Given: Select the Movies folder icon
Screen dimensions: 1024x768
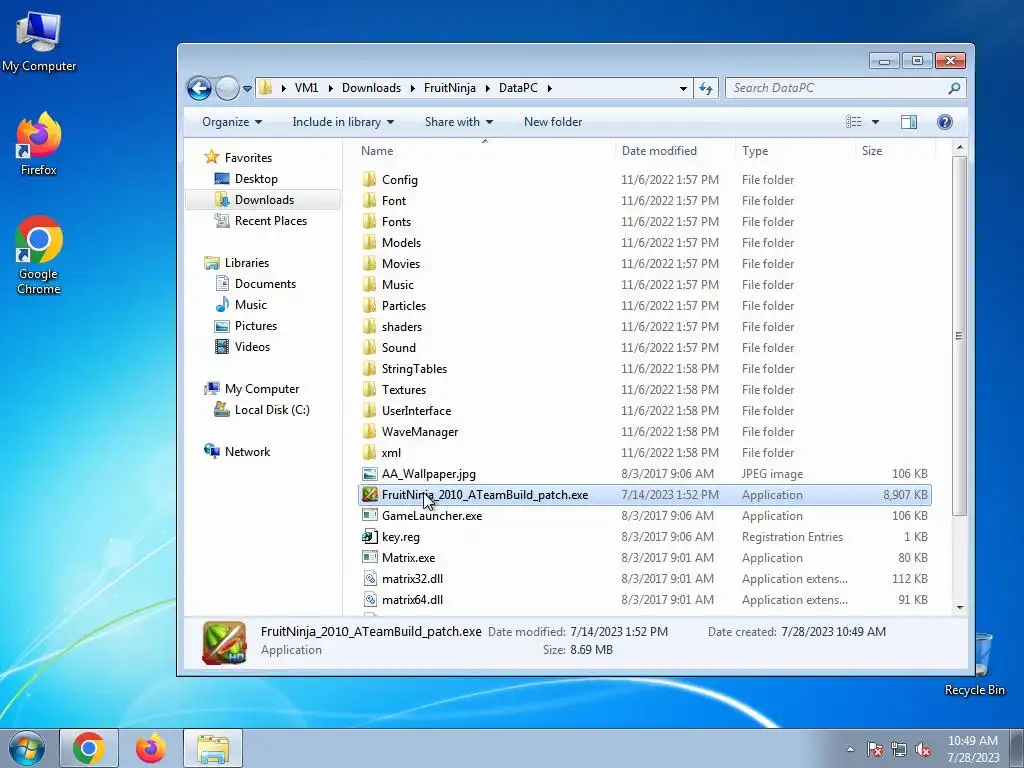Looking at the screenshot, I should (x=370, y=263).
